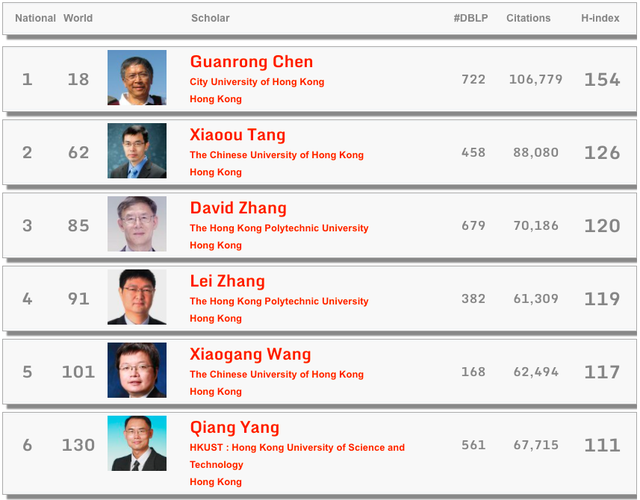
Task: Follow the Lei Zhang name link
Action: pos(227,281)
